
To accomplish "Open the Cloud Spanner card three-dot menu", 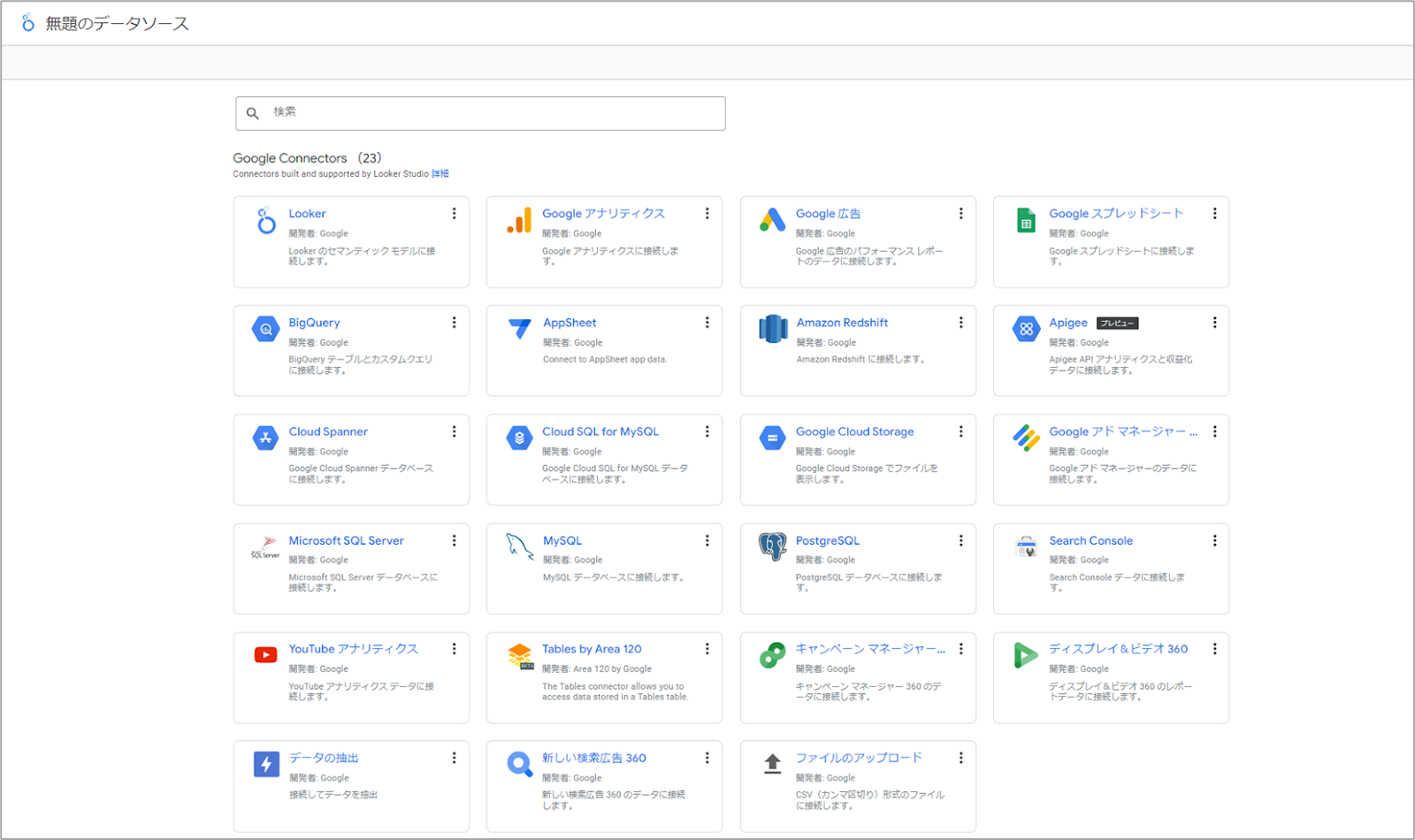I will pos(454,431).
